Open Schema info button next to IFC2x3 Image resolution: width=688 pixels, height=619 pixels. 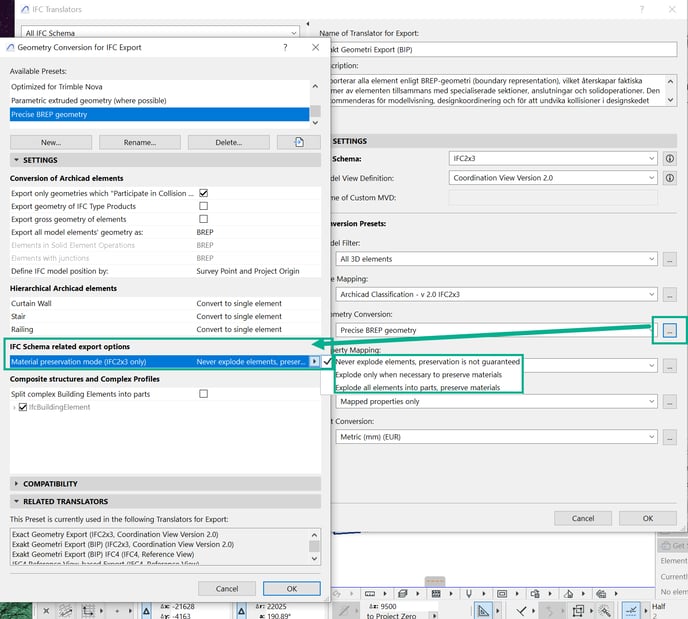point(670,158)
